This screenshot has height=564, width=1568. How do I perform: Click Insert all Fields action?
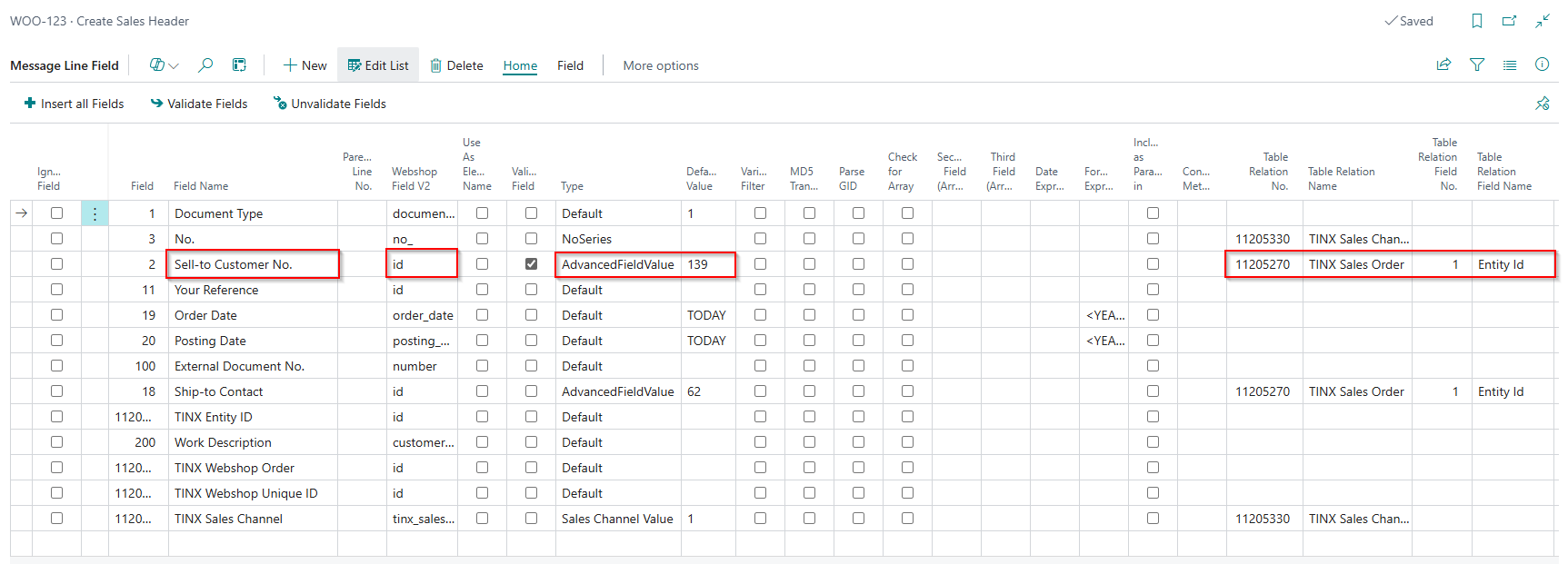pos(74,104)
